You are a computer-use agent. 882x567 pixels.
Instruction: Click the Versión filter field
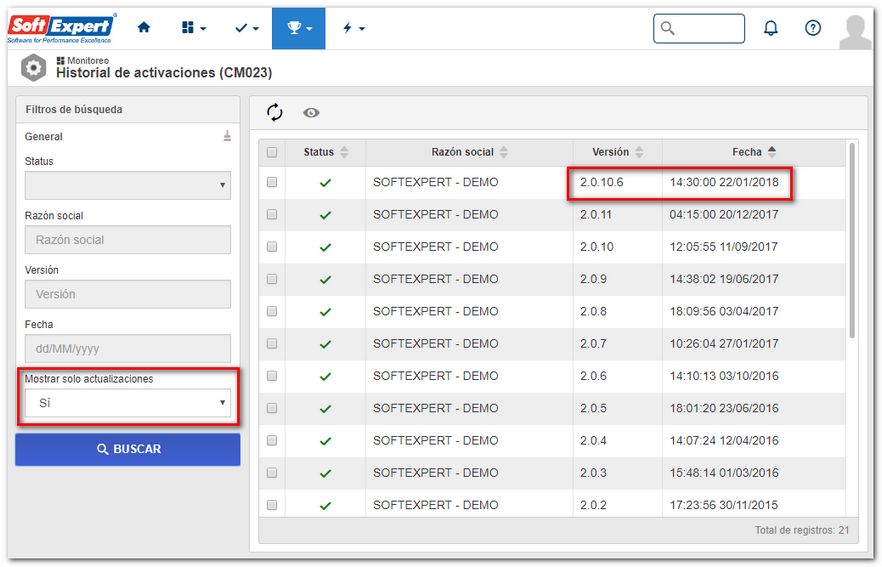pos(128,294)
